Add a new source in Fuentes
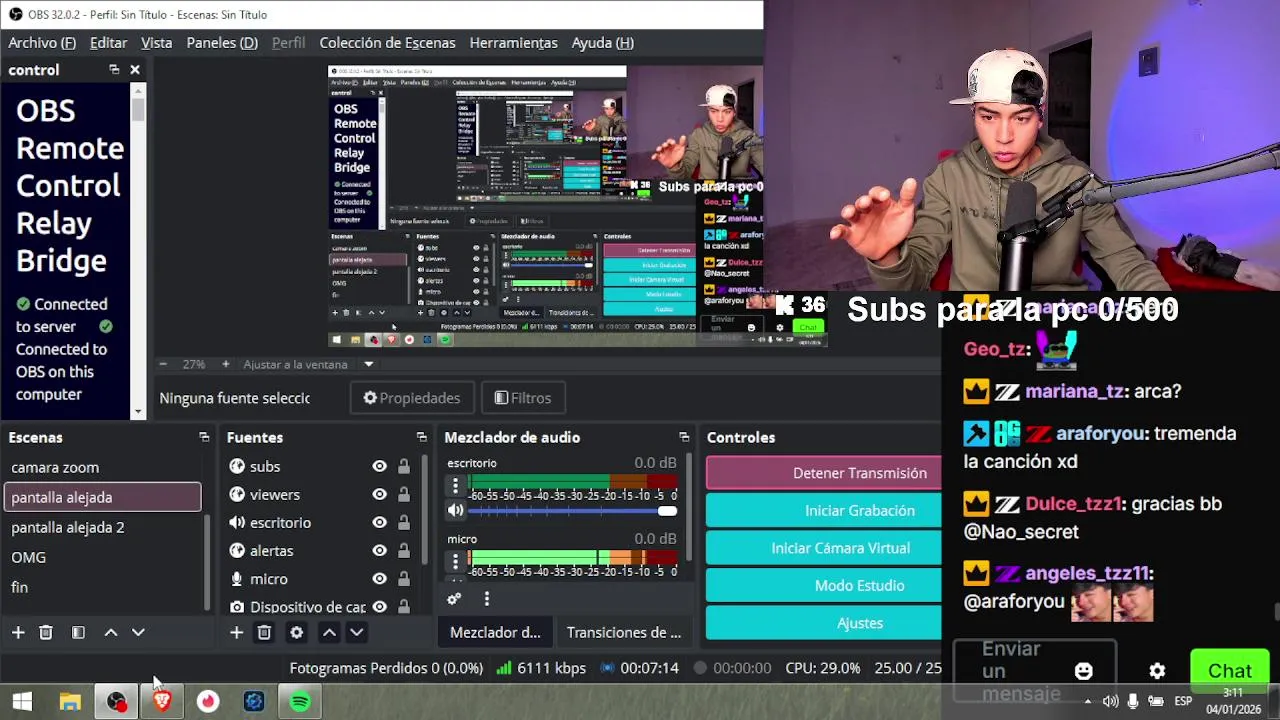1280x720 pixels. click(x=236, y=632)
